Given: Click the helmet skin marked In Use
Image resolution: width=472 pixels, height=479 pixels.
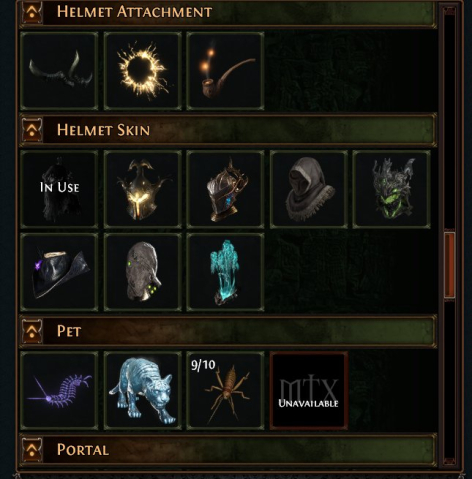Looking at the screenshot, I should pos(59,189).
